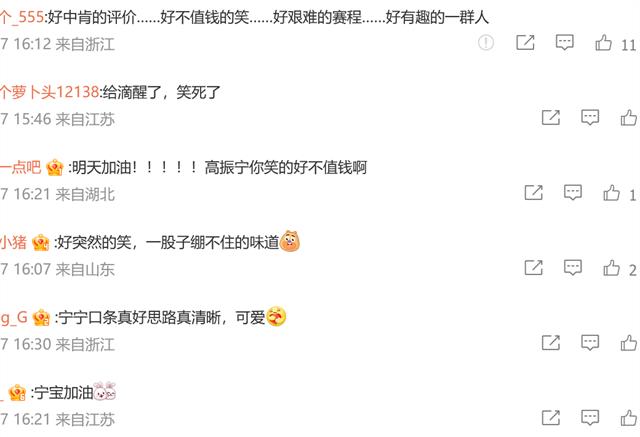Open profile of user 小猪
The height and width of the screenshot is (437, 640).
[13, 242]
